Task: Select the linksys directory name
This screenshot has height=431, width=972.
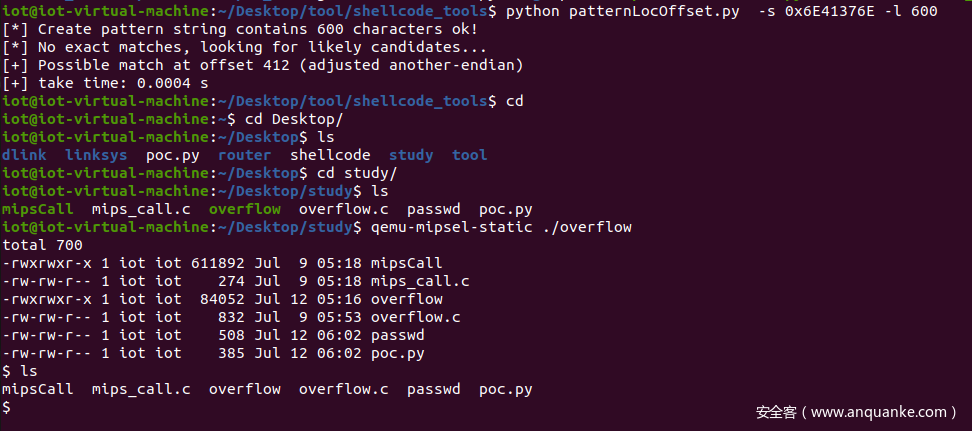Action: tap(97, 155)
